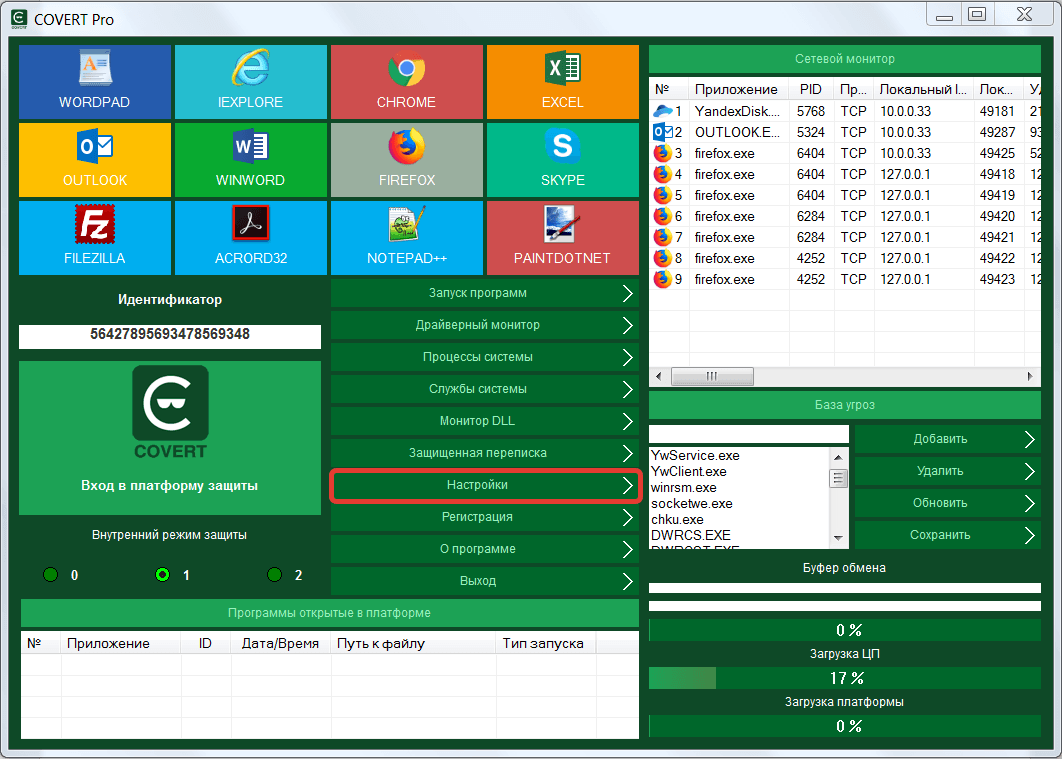Select chku.exe in threat list

coord(677,519)
